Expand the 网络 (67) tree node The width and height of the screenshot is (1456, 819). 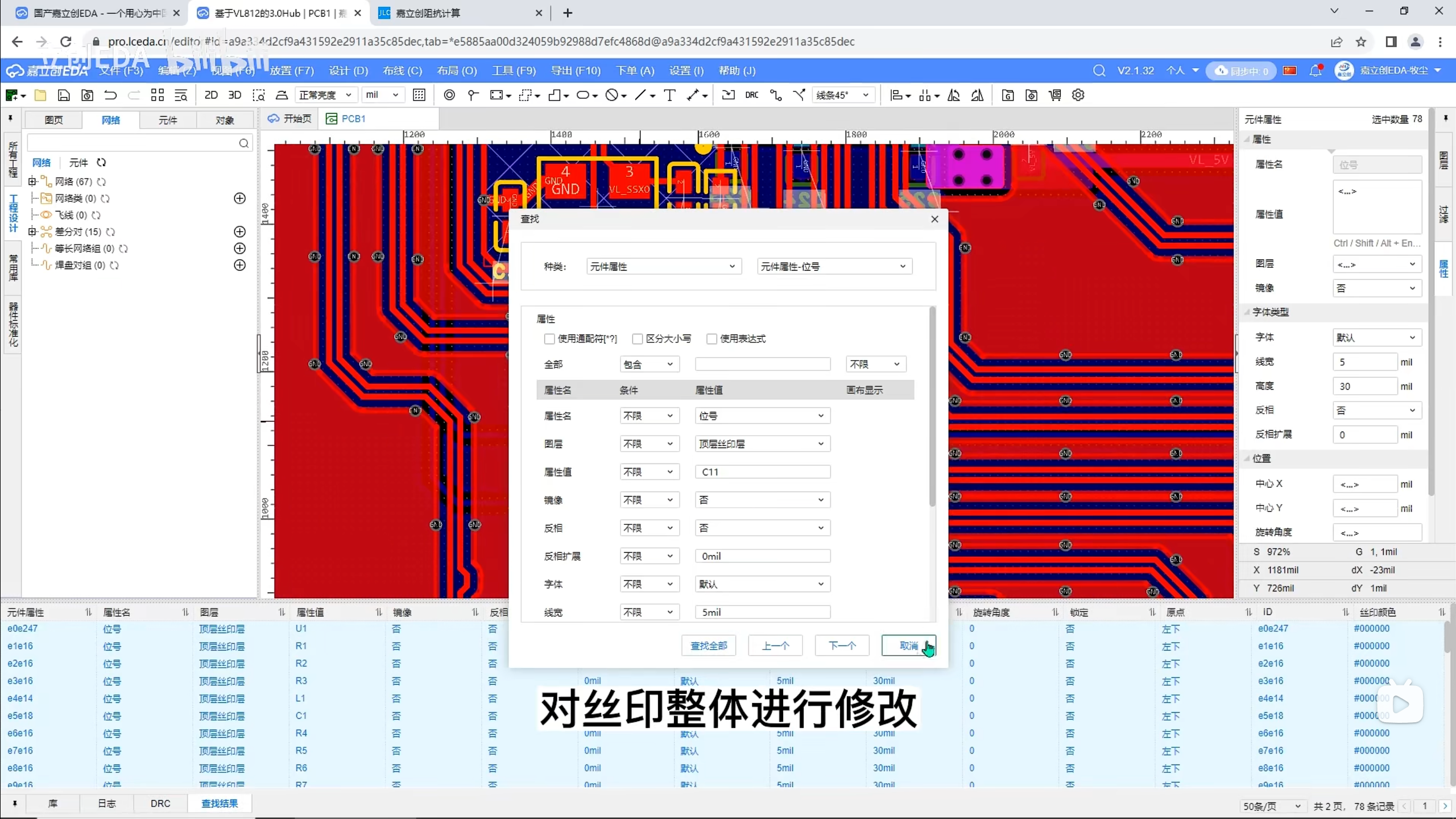[32, 181]
